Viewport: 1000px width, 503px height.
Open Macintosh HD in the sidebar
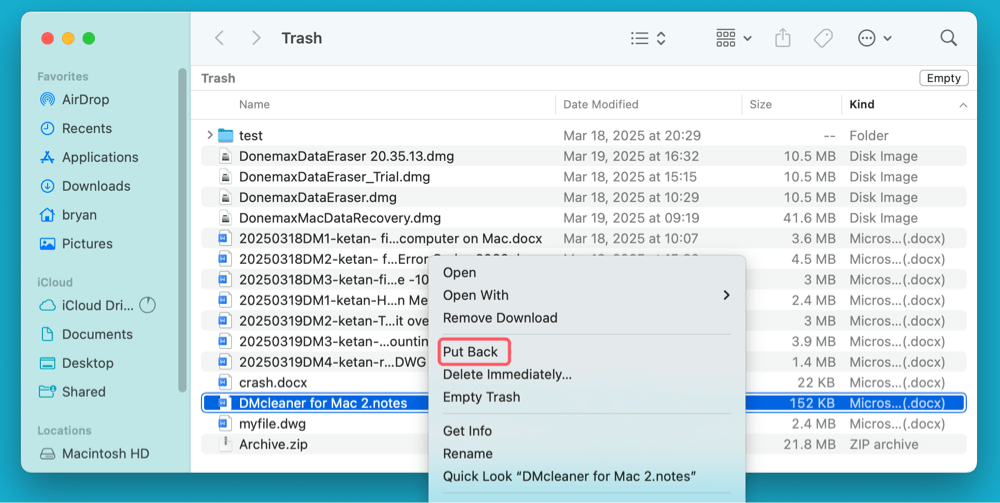(94, 453)
